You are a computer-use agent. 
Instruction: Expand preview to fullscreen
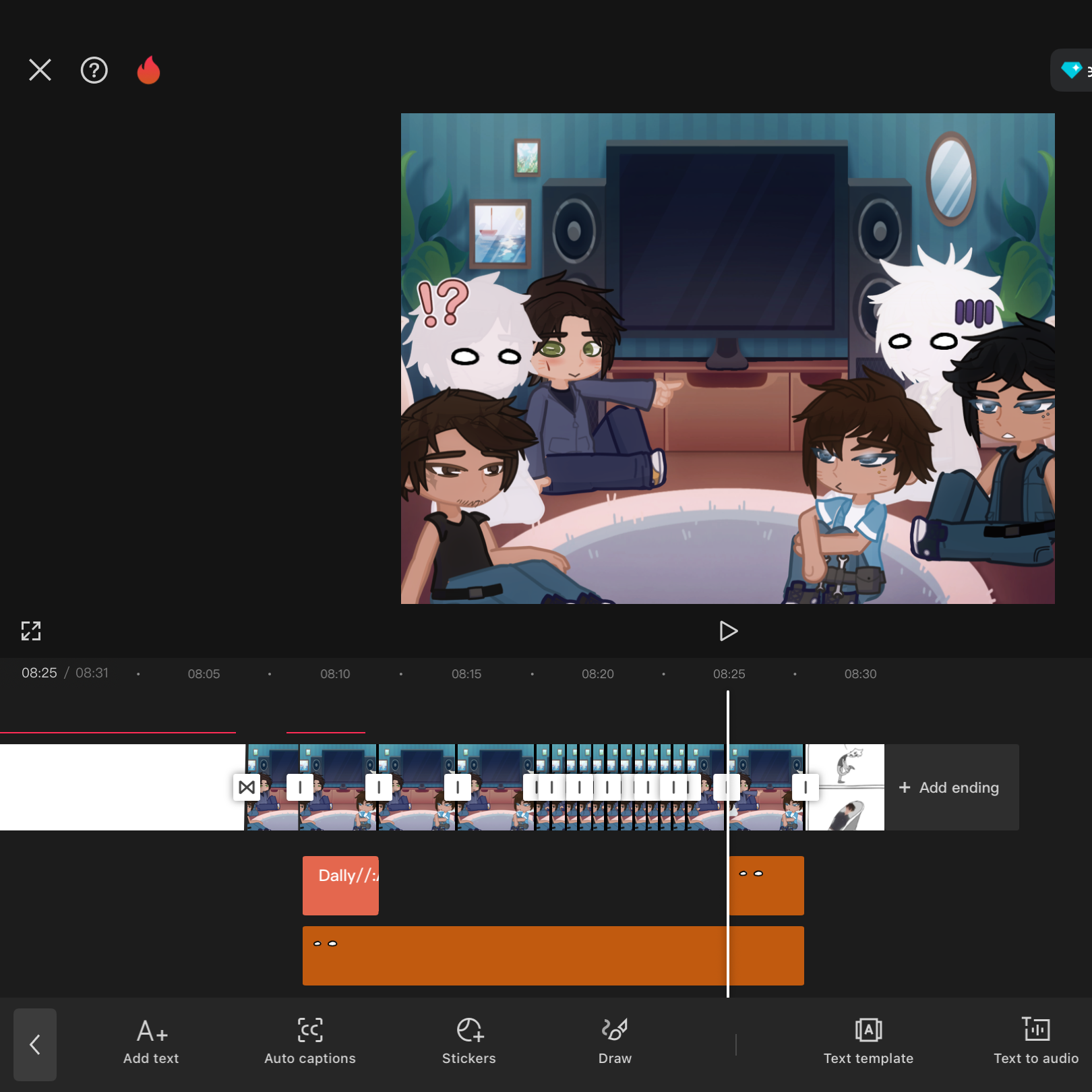pyautogui.click(x=31, y=631)
